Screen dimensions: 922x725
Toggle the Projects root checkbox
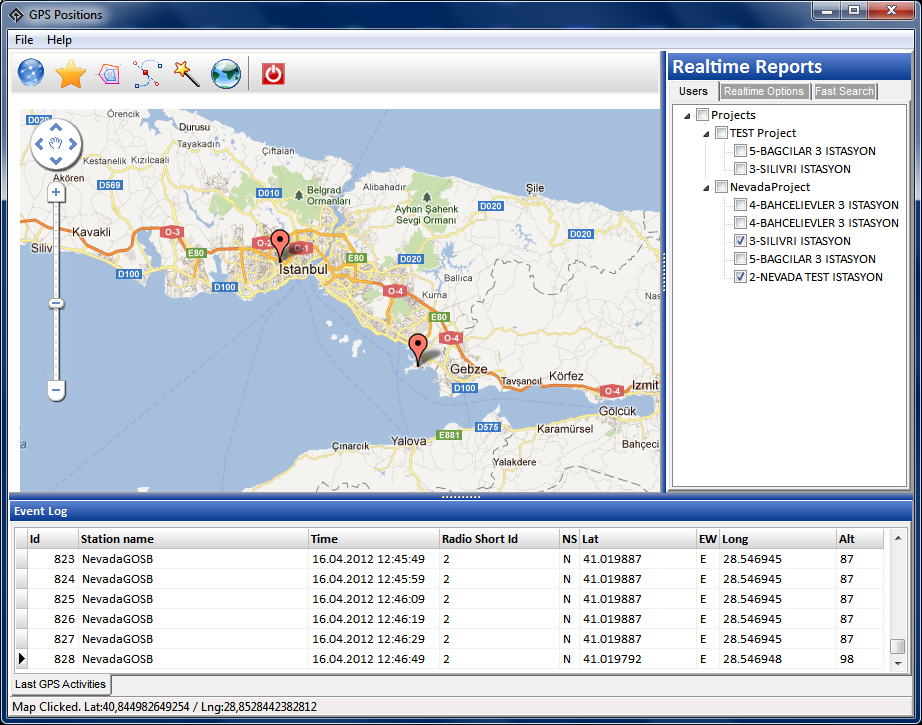coord(702,115)
